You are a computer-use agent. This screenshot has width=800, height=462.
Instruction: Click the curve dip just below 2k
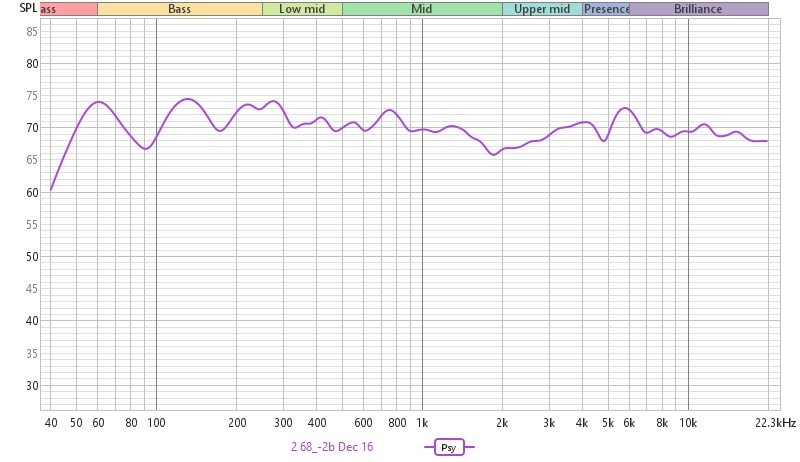pyautogui.click(x=494, y=154)
